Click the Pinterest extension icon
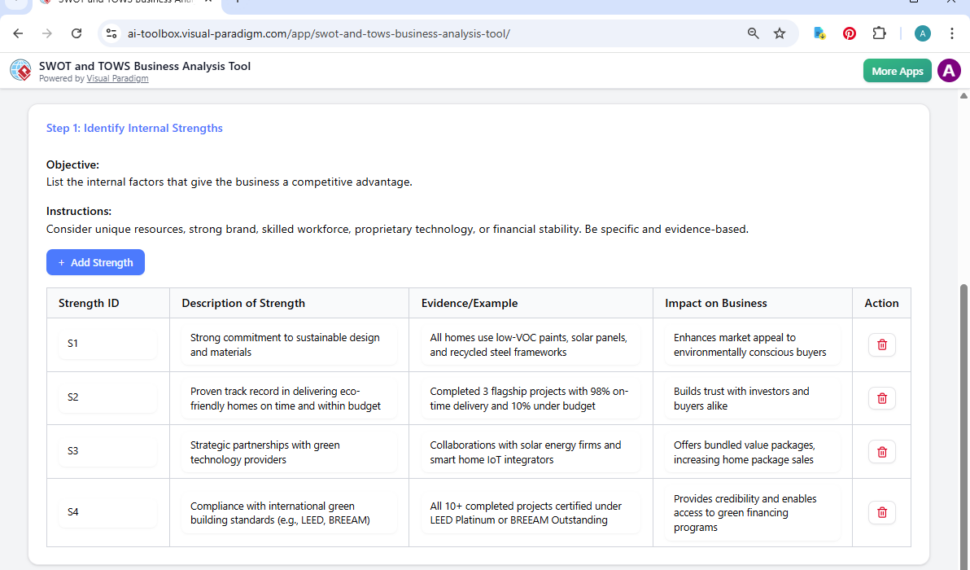Image resolution: width=970 pixels, height=570 pixels. [x=849, y=33]
